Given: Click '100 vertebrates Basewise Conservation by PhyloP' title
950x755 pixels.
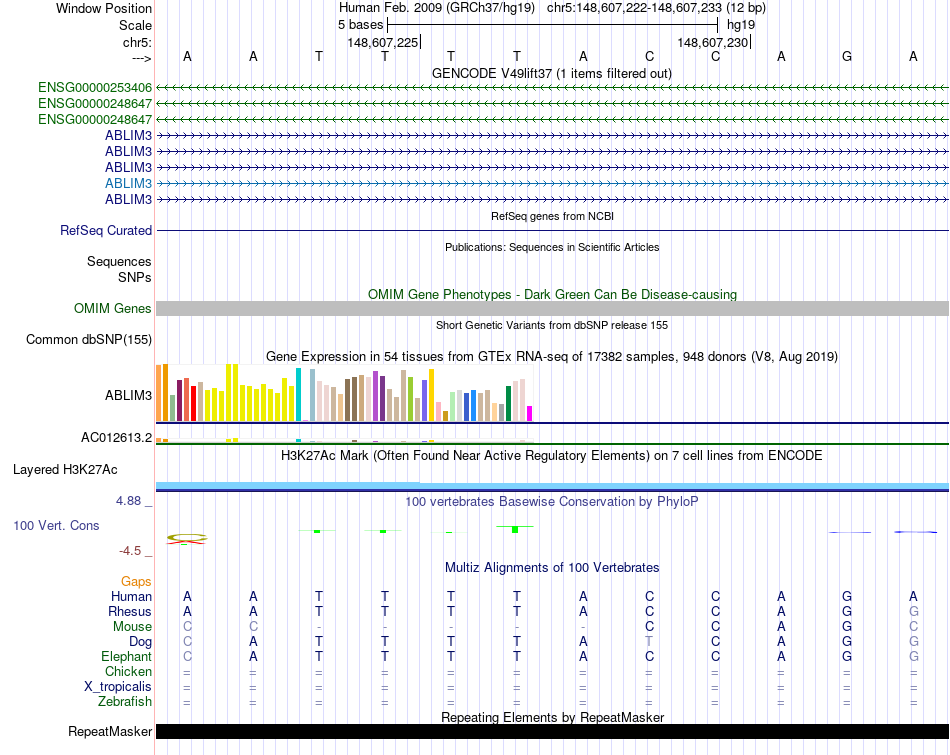Looking at the screenshot, I should pyautogui.click(x=551, y=501).
